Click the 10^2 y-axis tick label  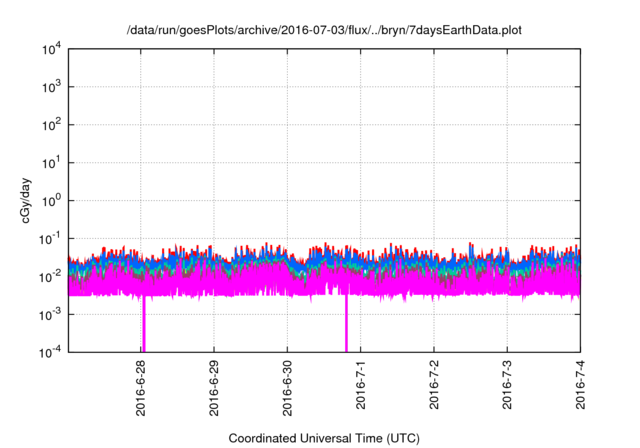(x=51, y=125)
